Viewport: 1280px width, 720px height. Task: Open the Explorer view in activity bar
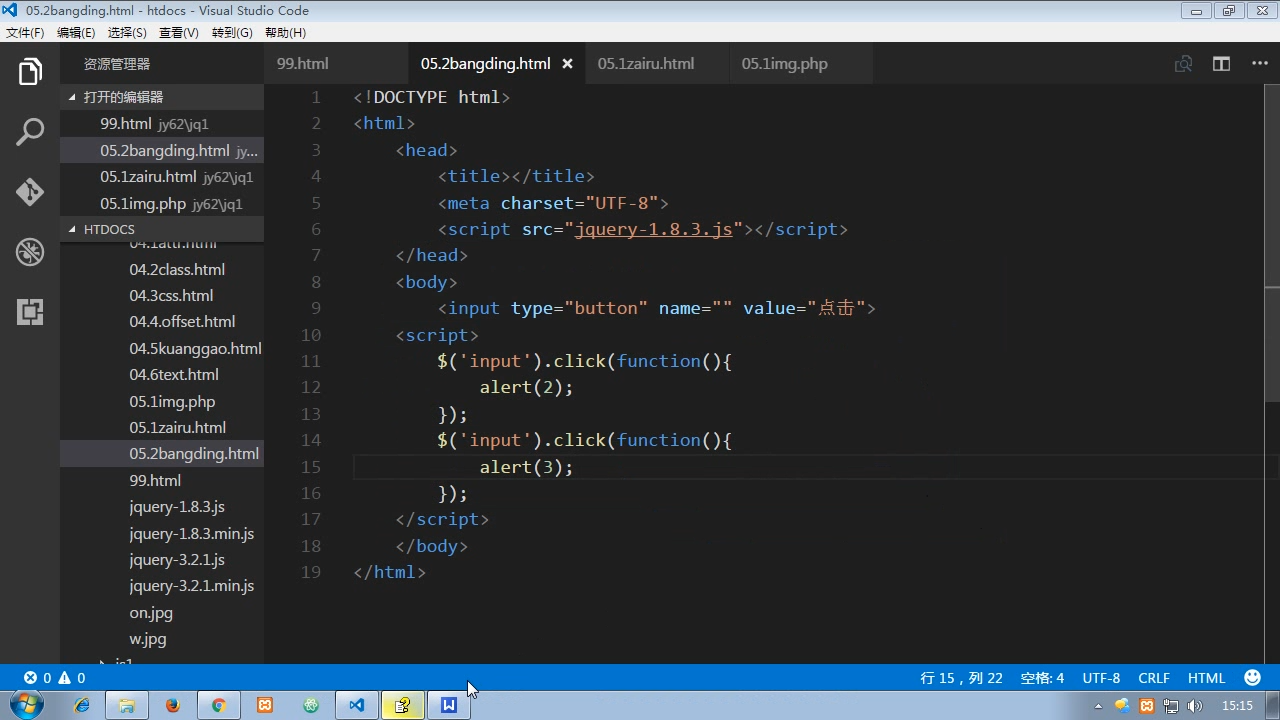point(30,72)
